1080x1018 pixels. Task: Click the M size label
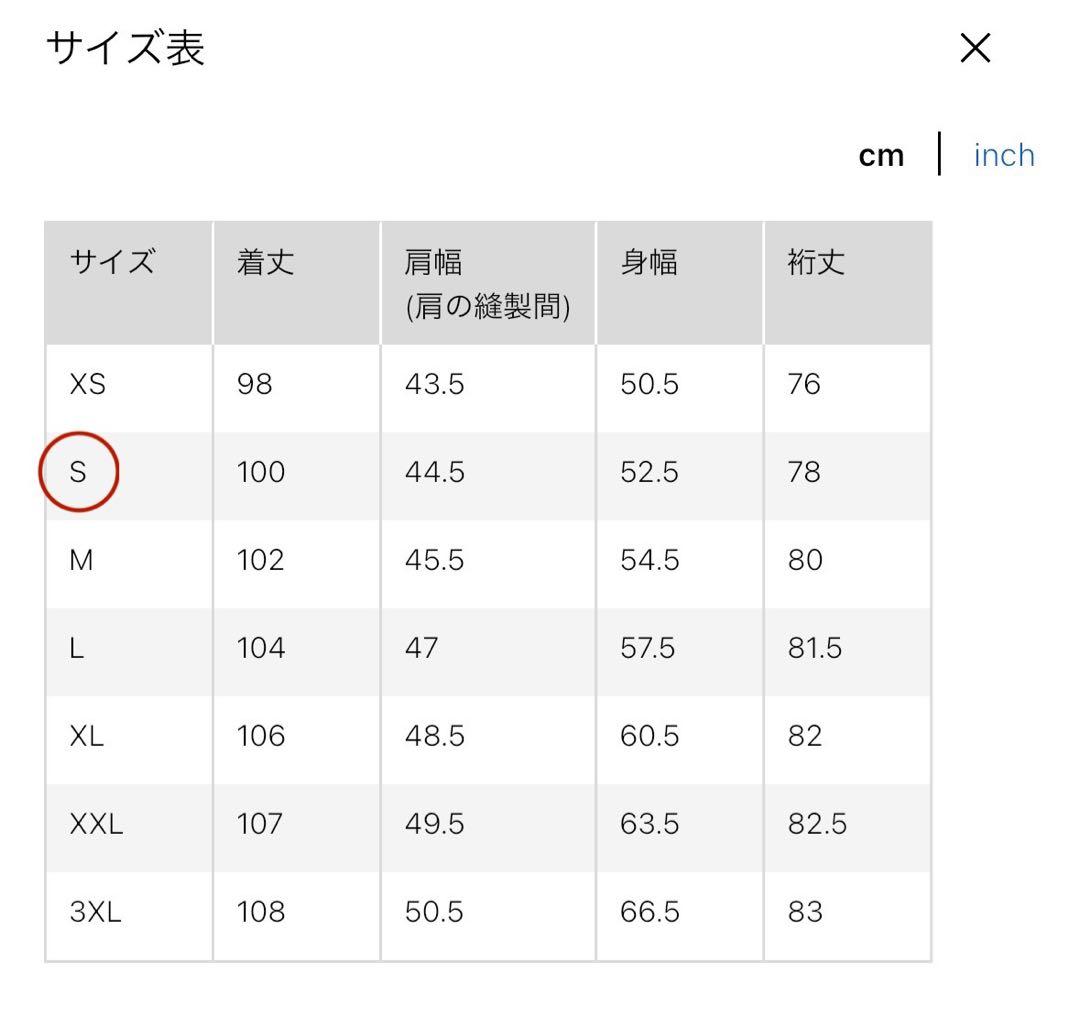(83, 560)
